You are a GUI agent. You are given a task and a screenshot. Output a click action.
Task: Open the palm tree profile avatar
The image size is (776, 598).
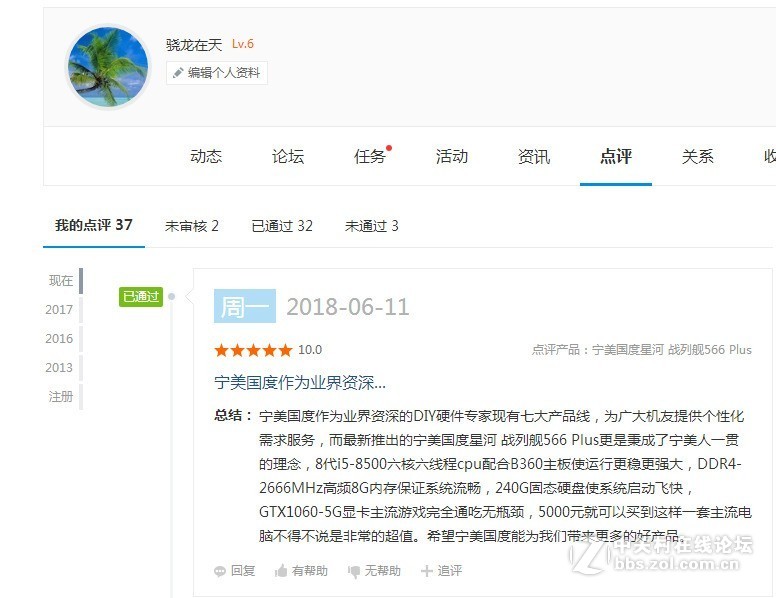(108, 67)
